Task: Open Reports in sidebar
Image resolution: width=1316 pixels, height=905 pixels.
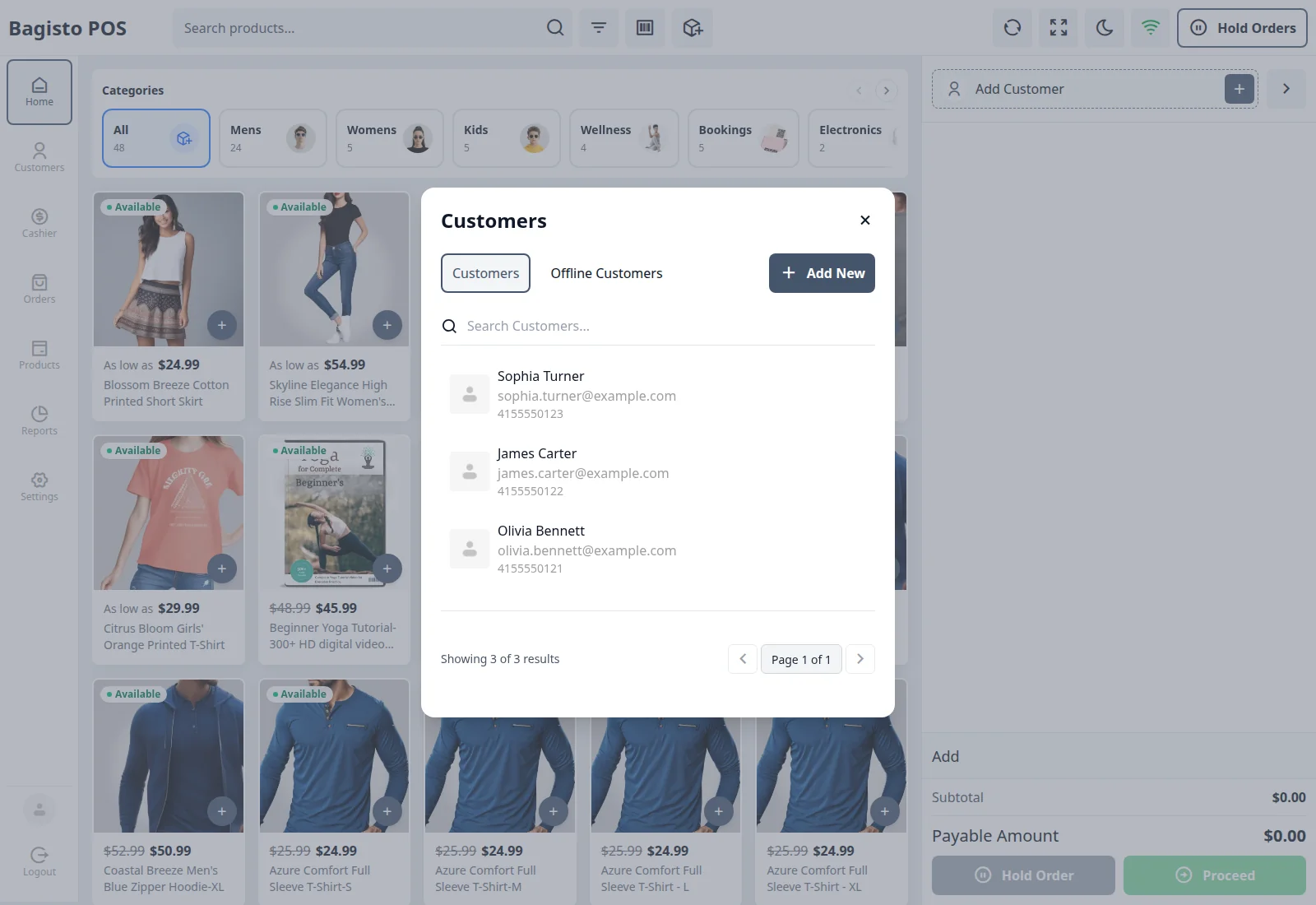Action: coord(39,420)
